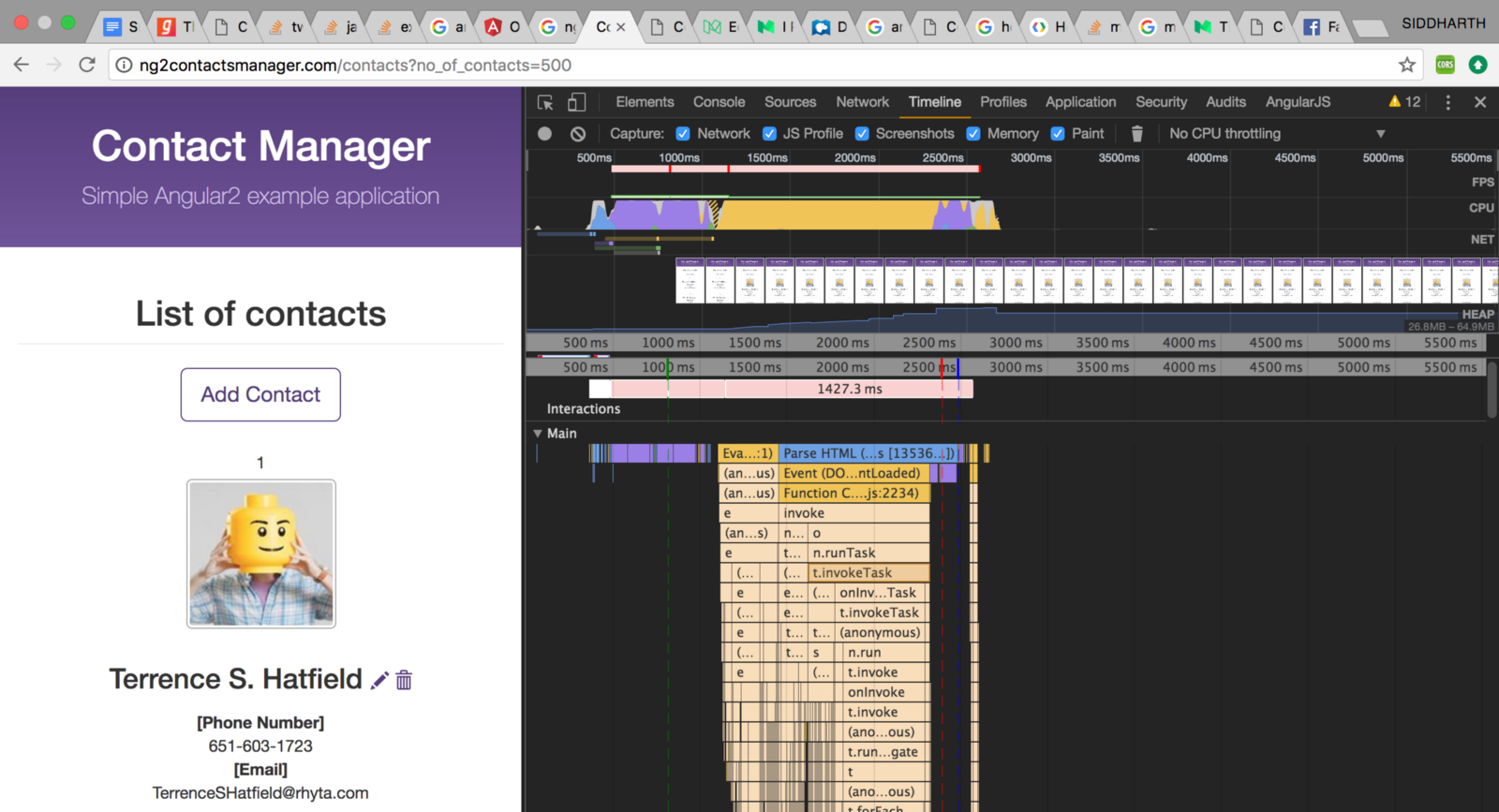Reload the page with the refresh icon
The width and height of the screenshot is (1499, 812).
(x=87, y=65)
